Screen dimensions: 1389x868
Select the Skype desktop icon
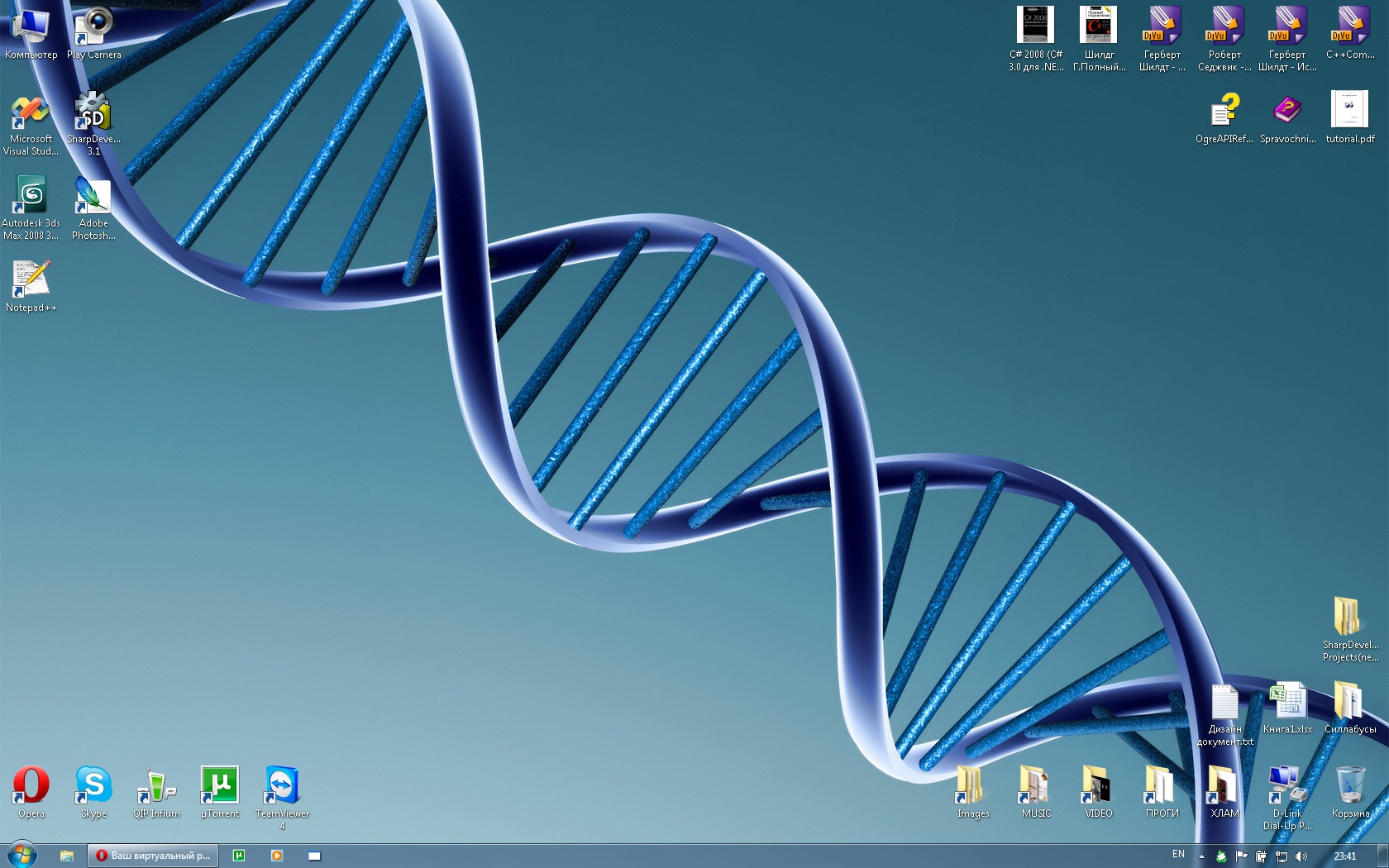[93, 785]
